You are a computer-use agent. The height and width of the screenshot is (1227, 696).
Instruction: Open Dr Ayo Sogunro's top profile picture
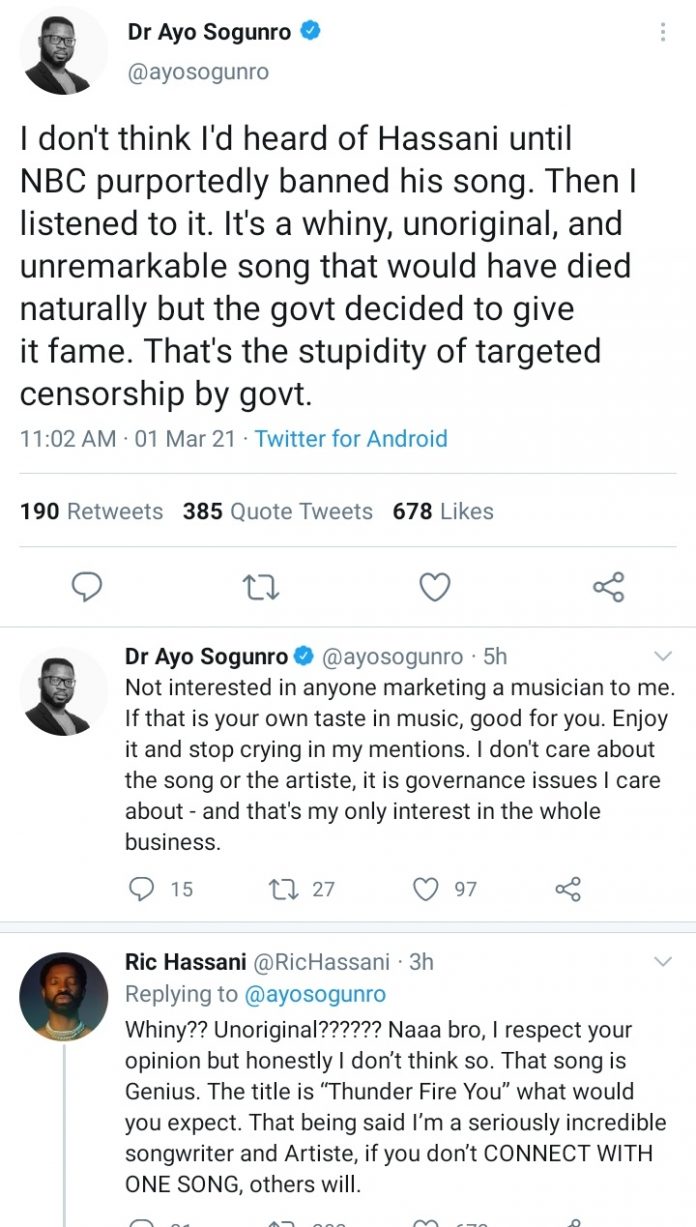64,51
